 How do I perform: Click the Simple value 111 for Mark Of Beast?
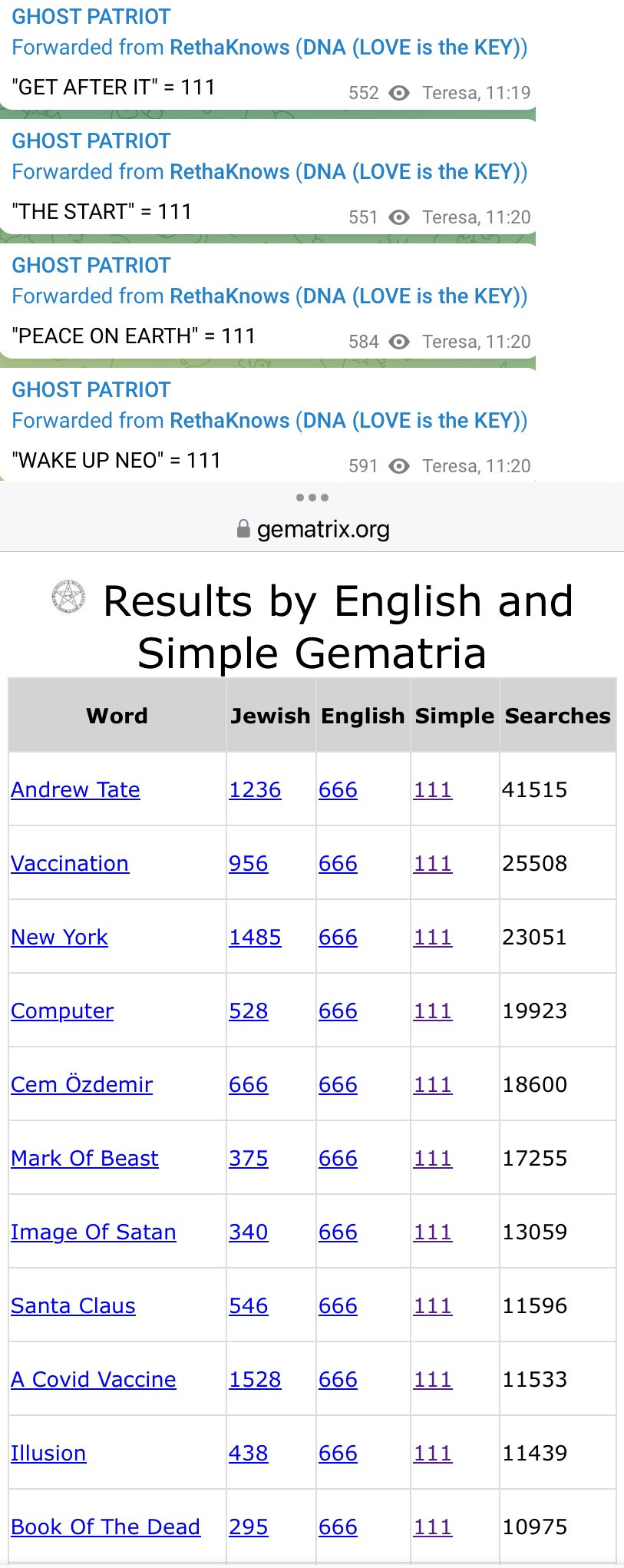point(433,1158)
